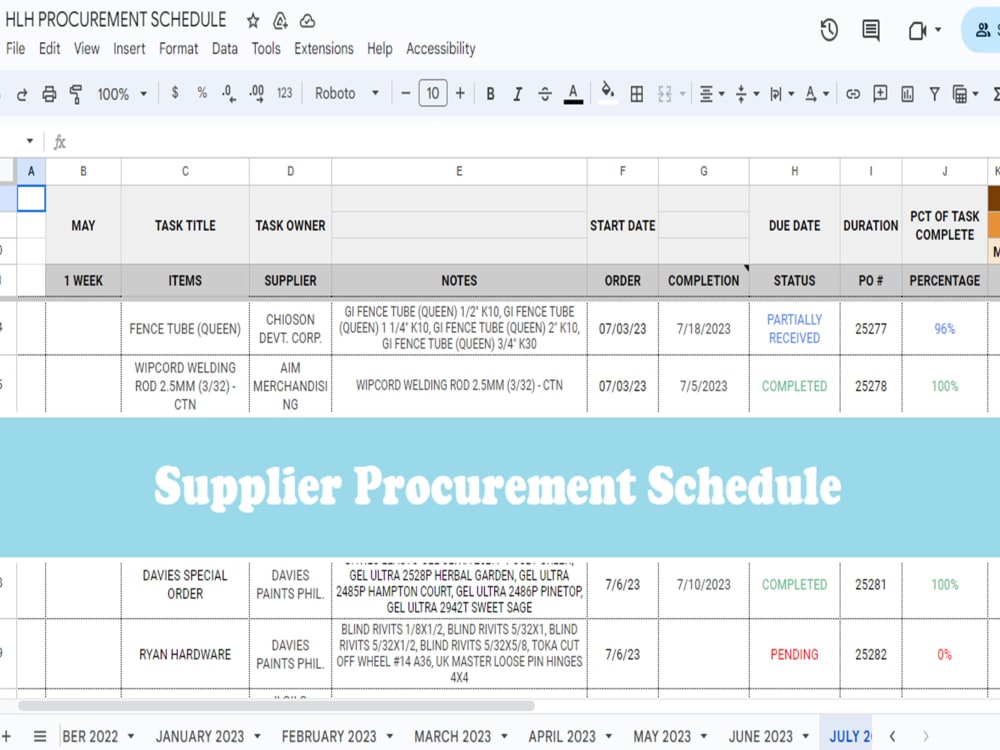Expand the Meet presentation dropdown arrow
The height and width of the screenshot is (750, 1000).
(x=938, y=30)
